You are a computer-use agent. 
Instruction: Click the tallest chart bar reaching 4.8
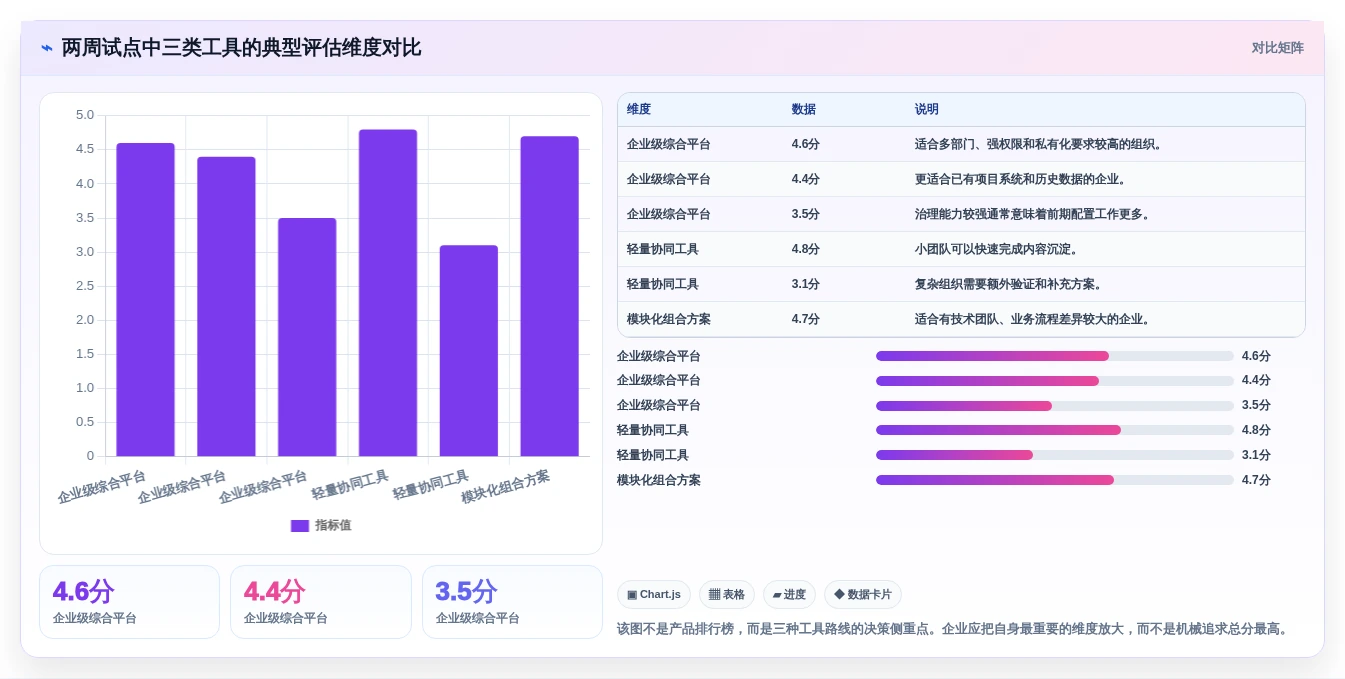(x=388, y=293)
